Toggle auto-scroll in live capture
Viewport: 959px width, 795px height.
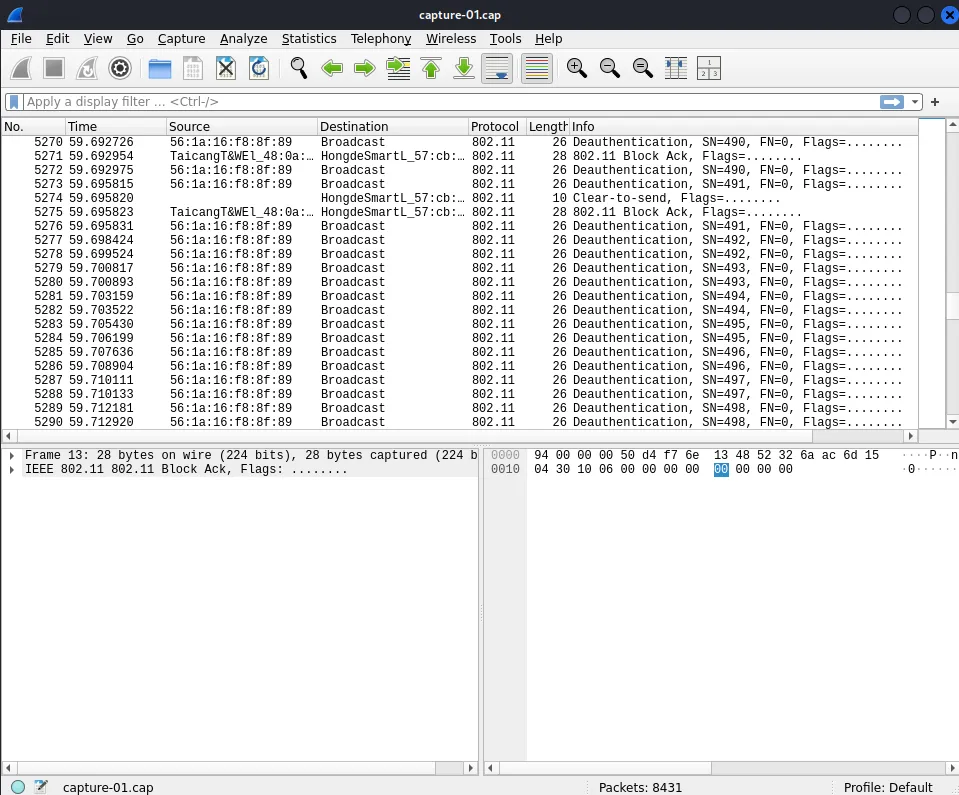click(497, 68)
